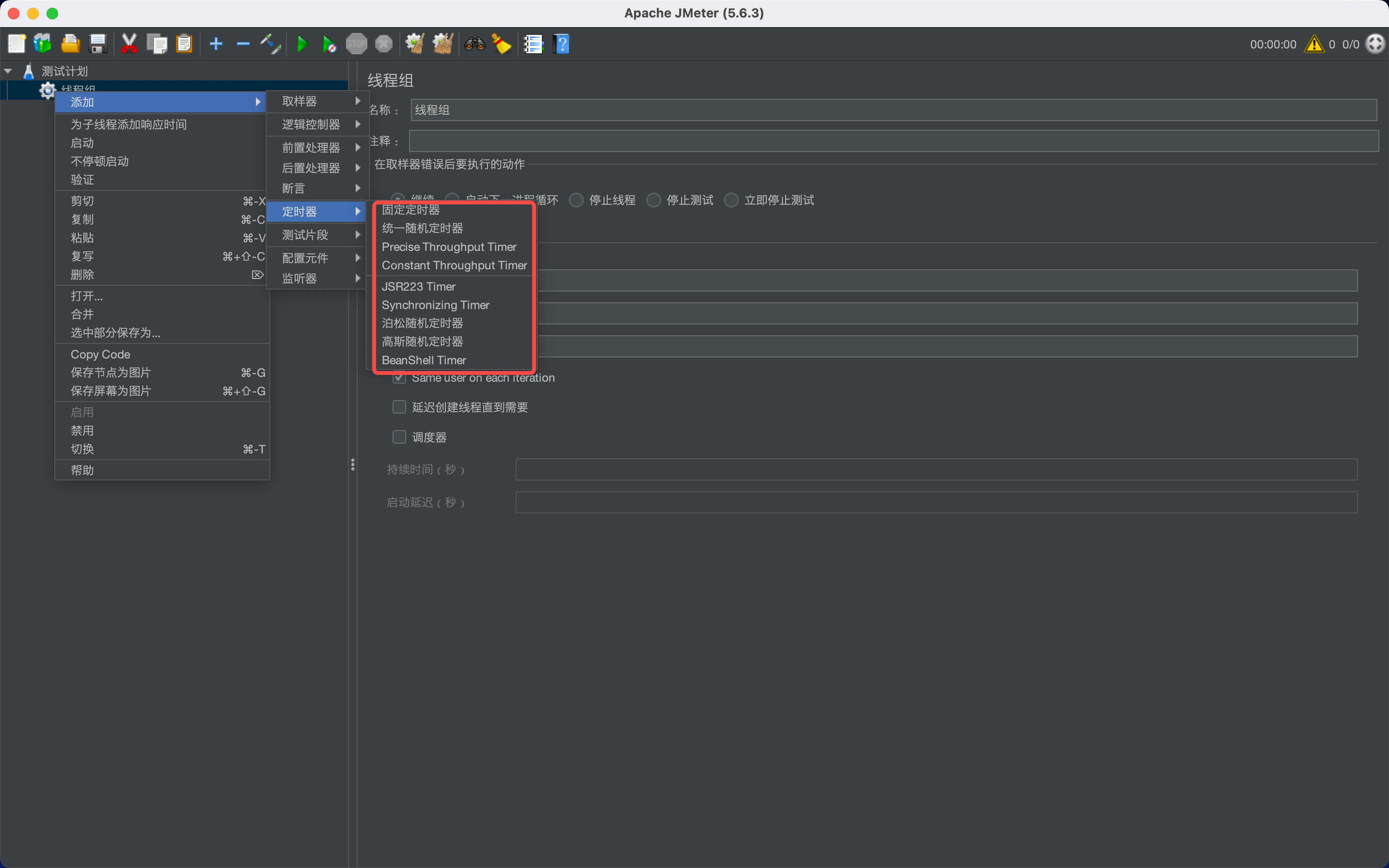Click the 注释 input field
Screen dimensions: 1389x868
pos(893,140)
